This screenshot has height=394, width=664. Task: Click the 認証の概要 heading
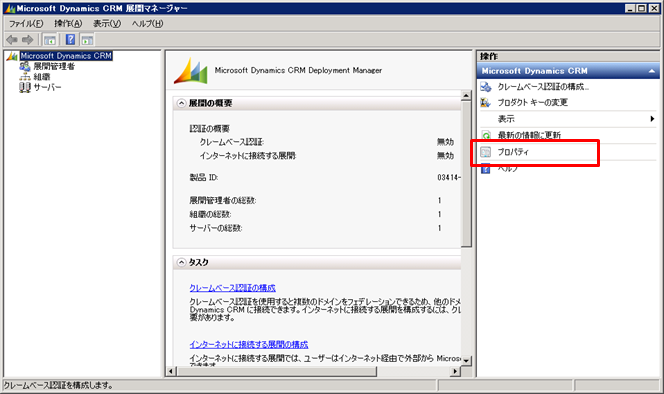(x=209, y=128)
